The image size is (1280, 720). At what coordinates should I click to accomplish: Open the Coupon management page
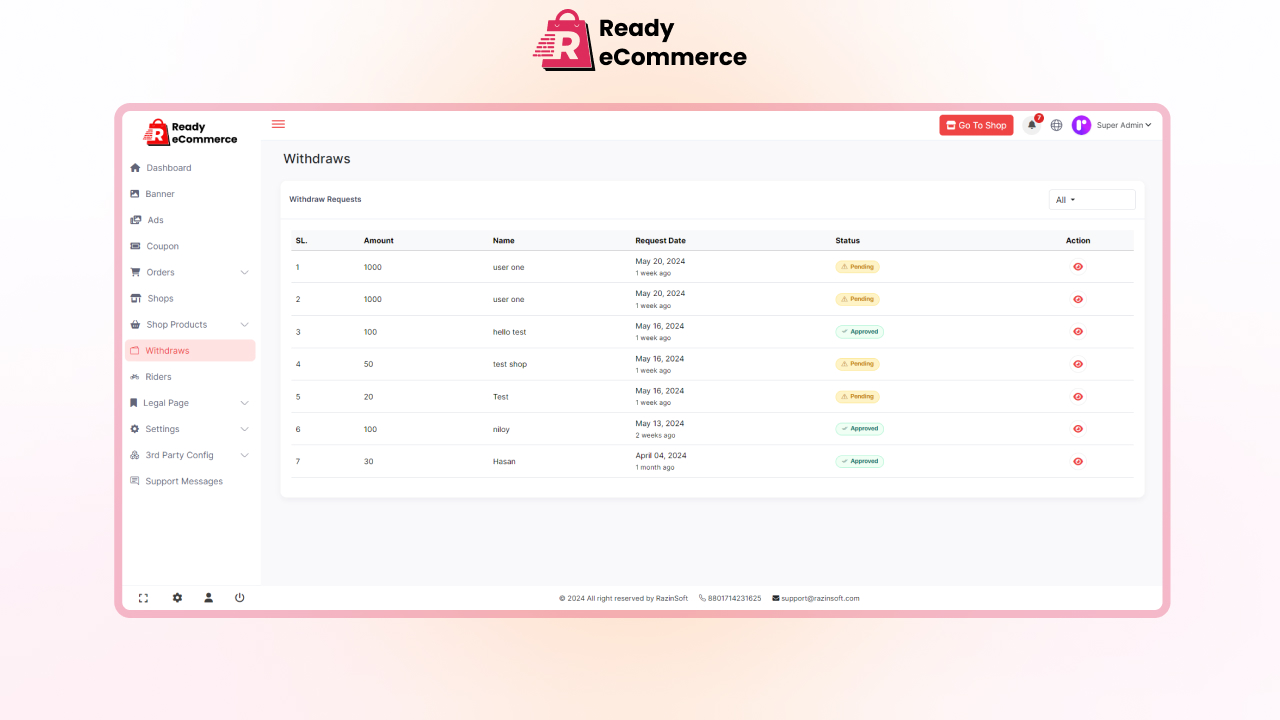(161, 246)
